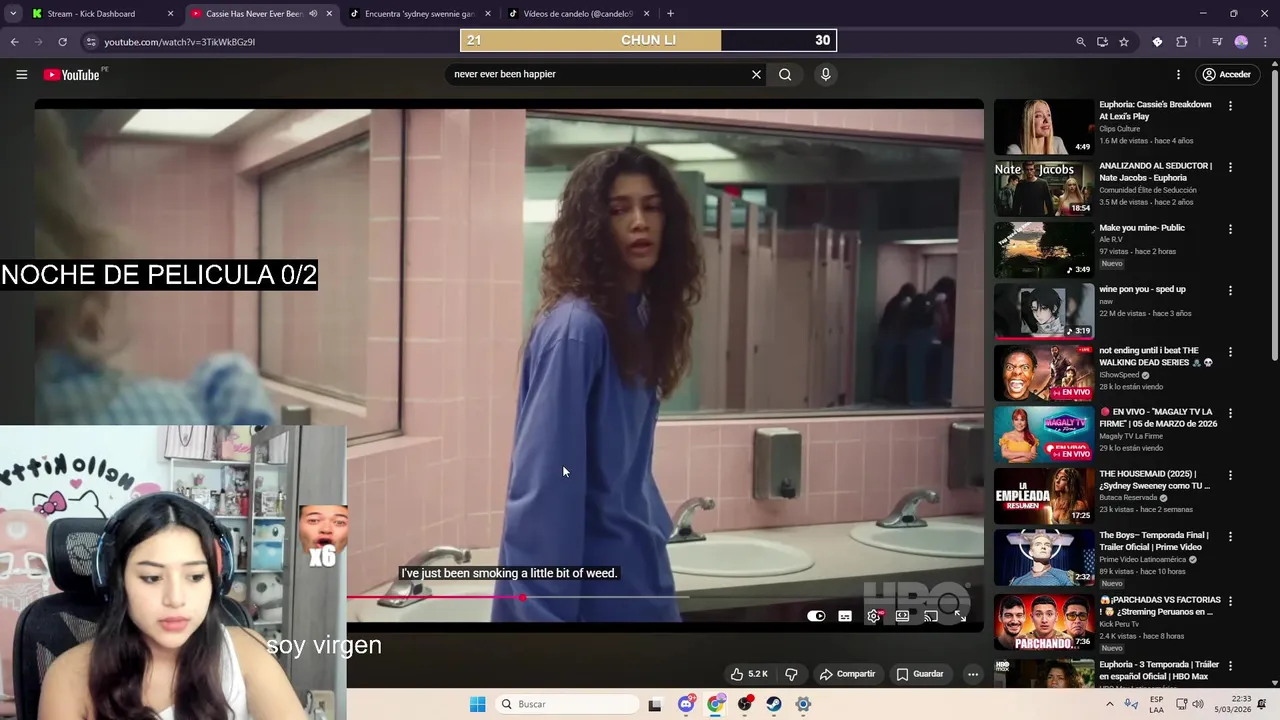Image resolution: width=1280 pixels, height=720 pixels.
Task: Run search with magnifier button
Action: coord(785,74)
